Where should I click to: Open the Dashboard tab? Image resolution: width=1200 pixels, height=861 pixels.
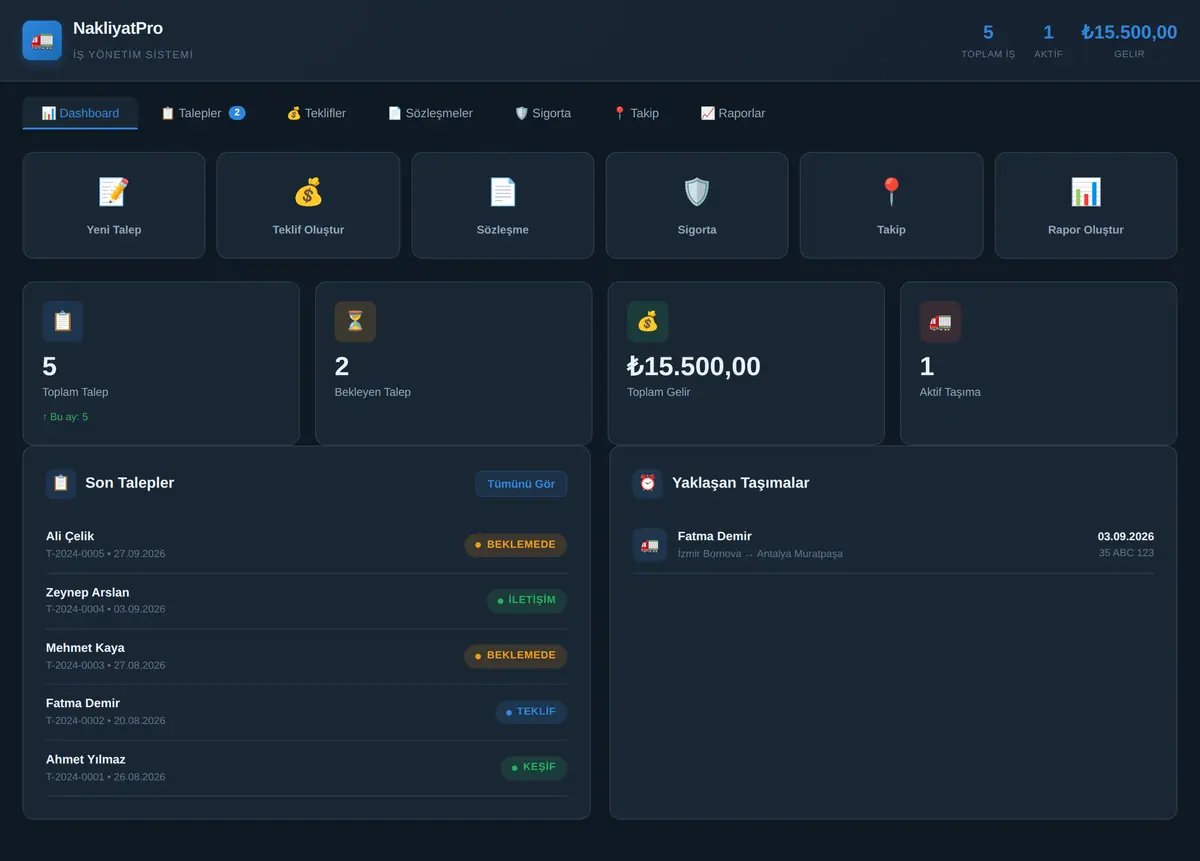tap(80, 113)
